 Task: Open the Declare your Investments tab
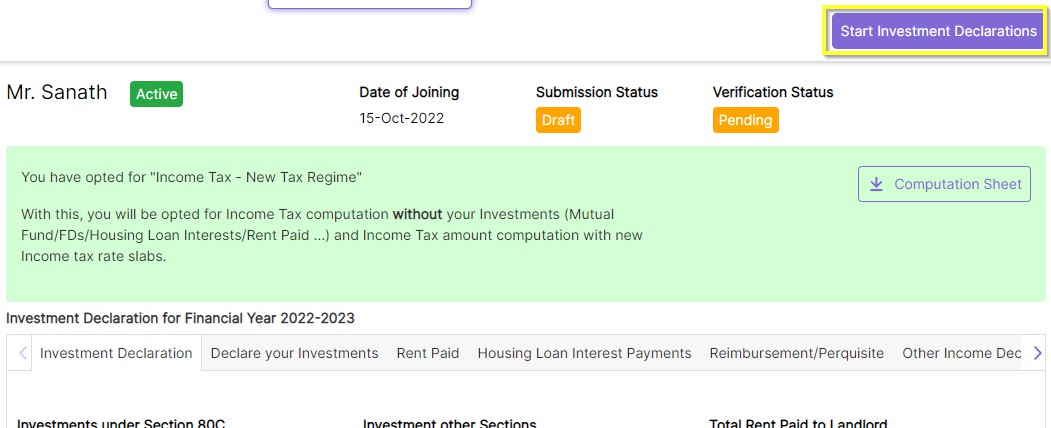(294, 353)
